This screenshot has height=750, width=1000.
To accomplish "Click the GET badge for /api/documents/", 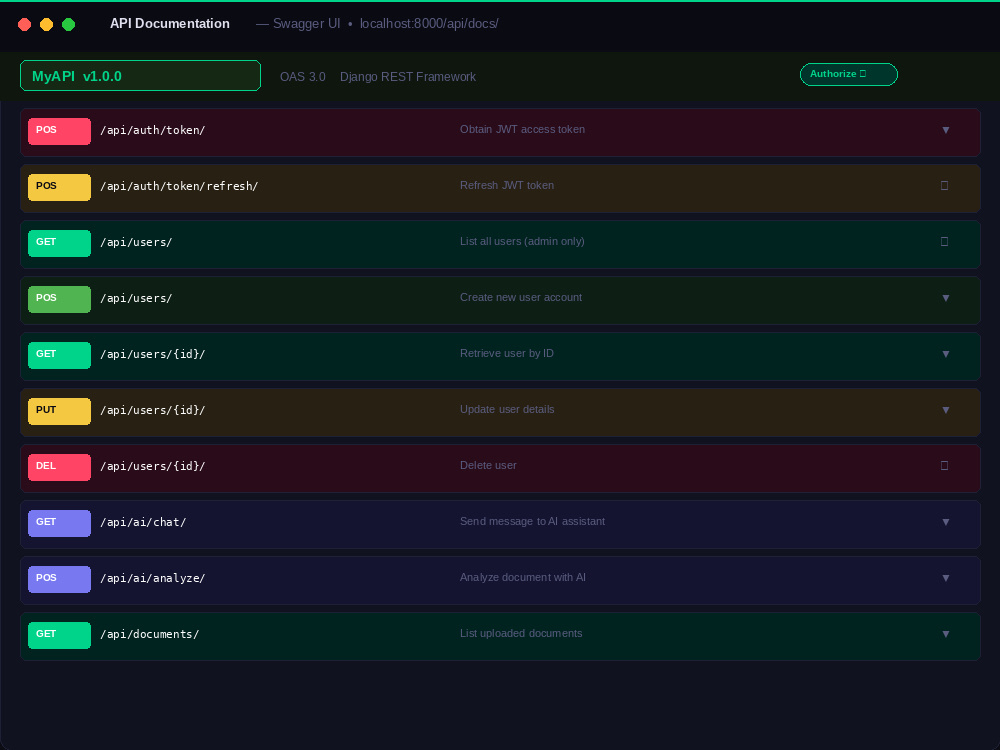I will pyautogui.click(x=59, y=635).
